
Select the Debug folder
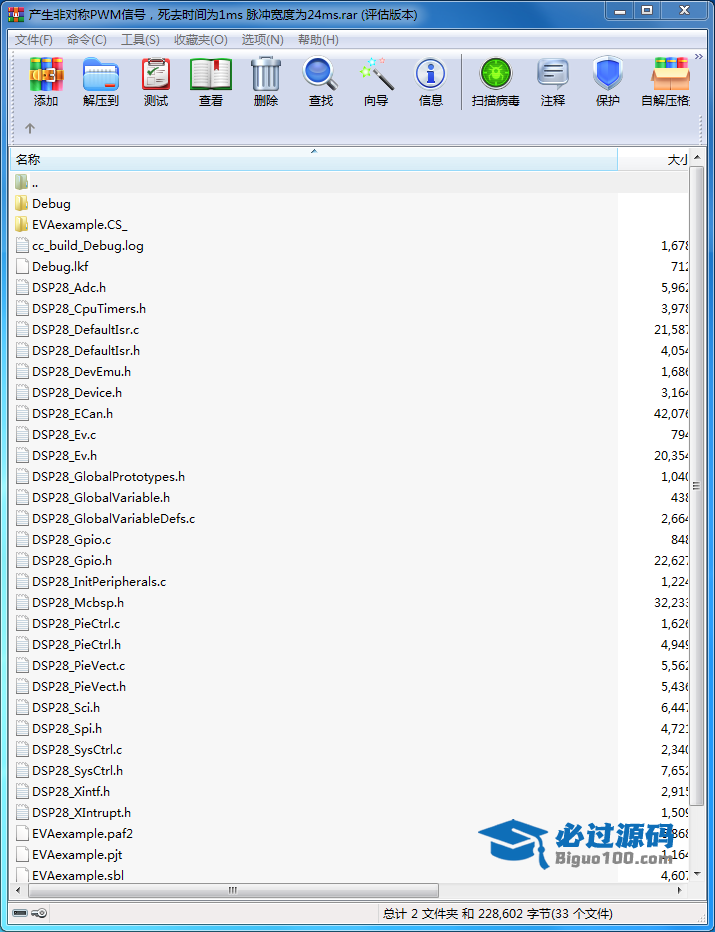tap(51, 204)
